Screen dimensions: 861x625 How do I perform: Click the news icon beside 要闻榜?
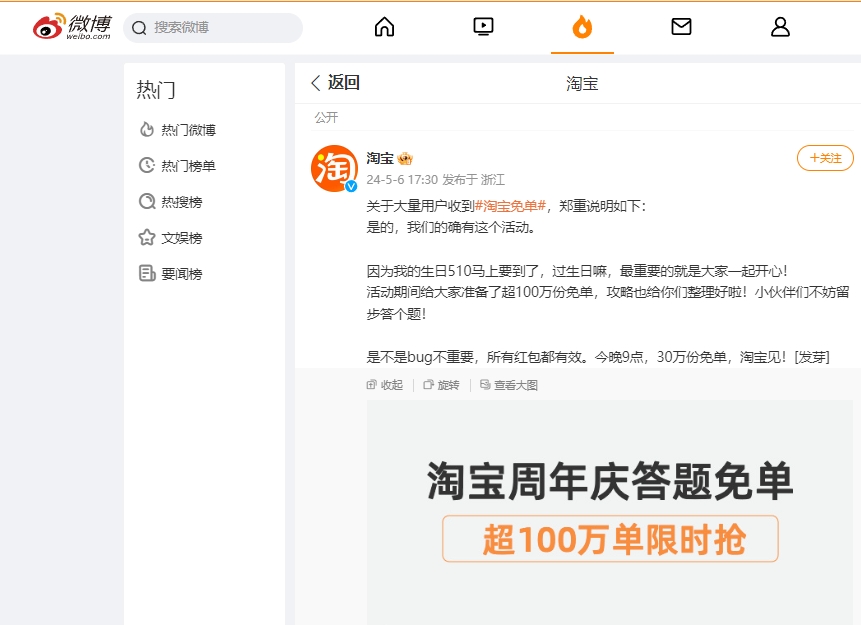147,273
